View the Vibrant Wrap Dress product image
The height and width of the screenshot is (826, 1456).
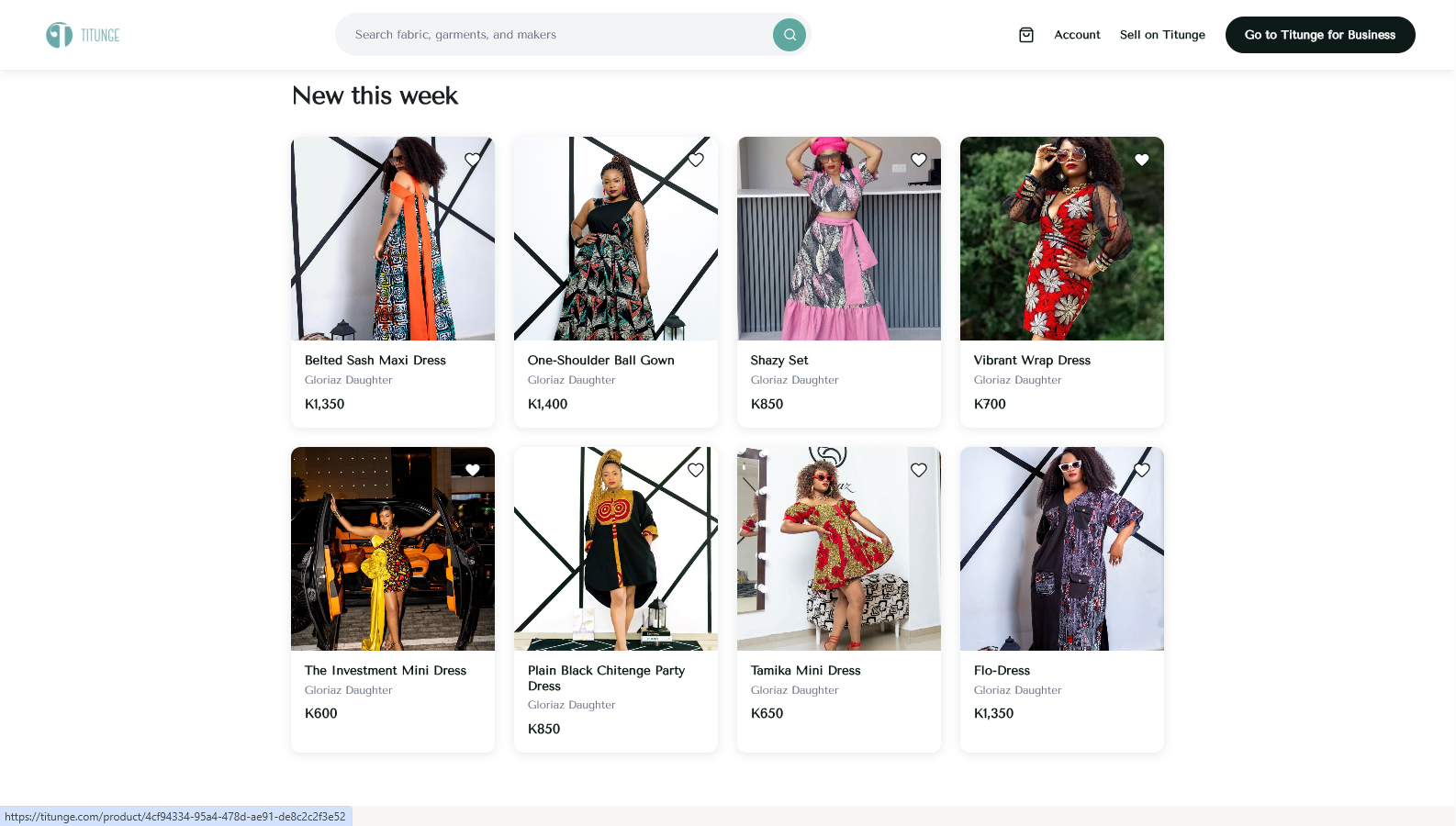[x=1062, y=239]
